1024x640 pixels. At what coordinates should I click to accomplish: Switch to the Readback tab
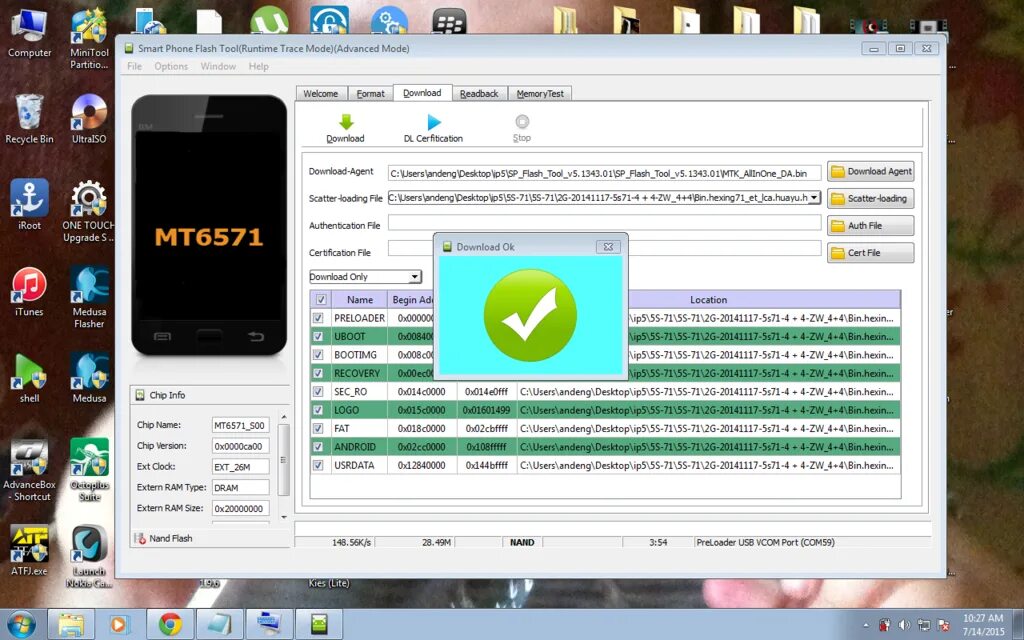[x=479, y=93]
